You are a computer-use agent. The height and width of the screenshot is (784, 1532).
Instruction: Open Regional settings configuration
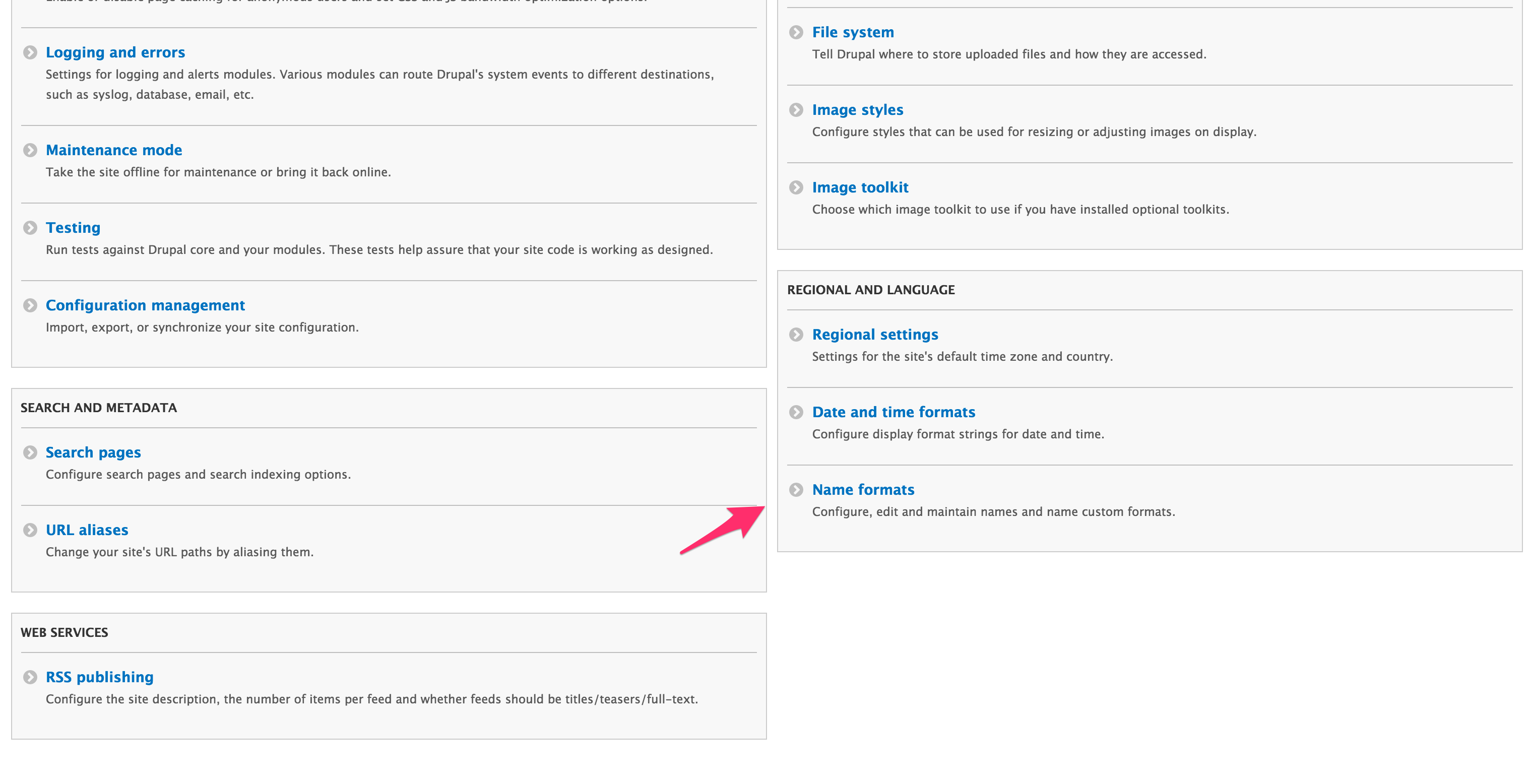pyautogui.click(x=875, y=335)
